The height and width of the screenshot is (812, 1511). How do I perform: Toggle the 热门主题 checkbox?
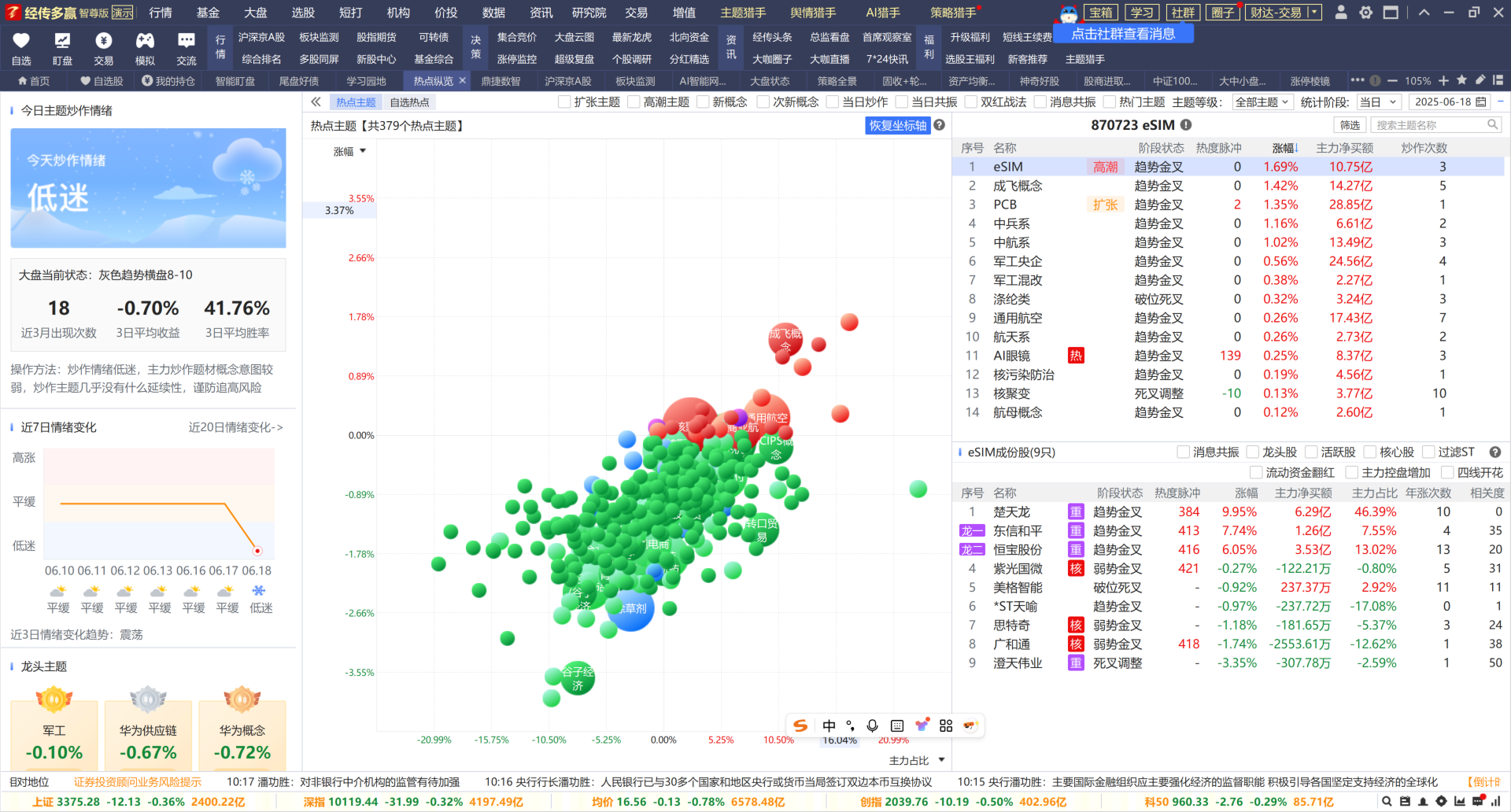pyautogui.click(x=1110, y=101)
